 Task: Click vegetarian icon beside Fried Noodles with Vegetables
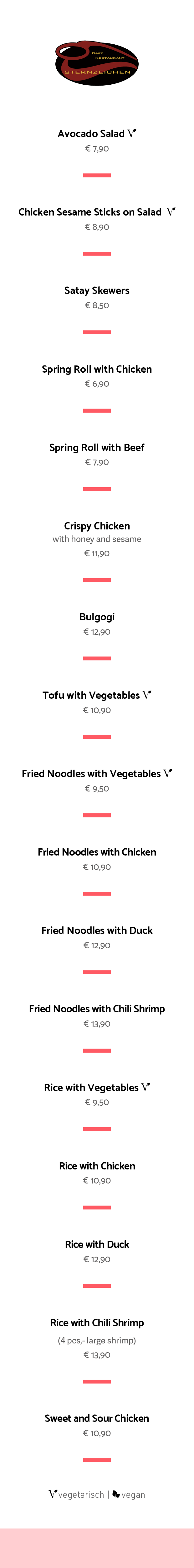(x=168, y=773)
